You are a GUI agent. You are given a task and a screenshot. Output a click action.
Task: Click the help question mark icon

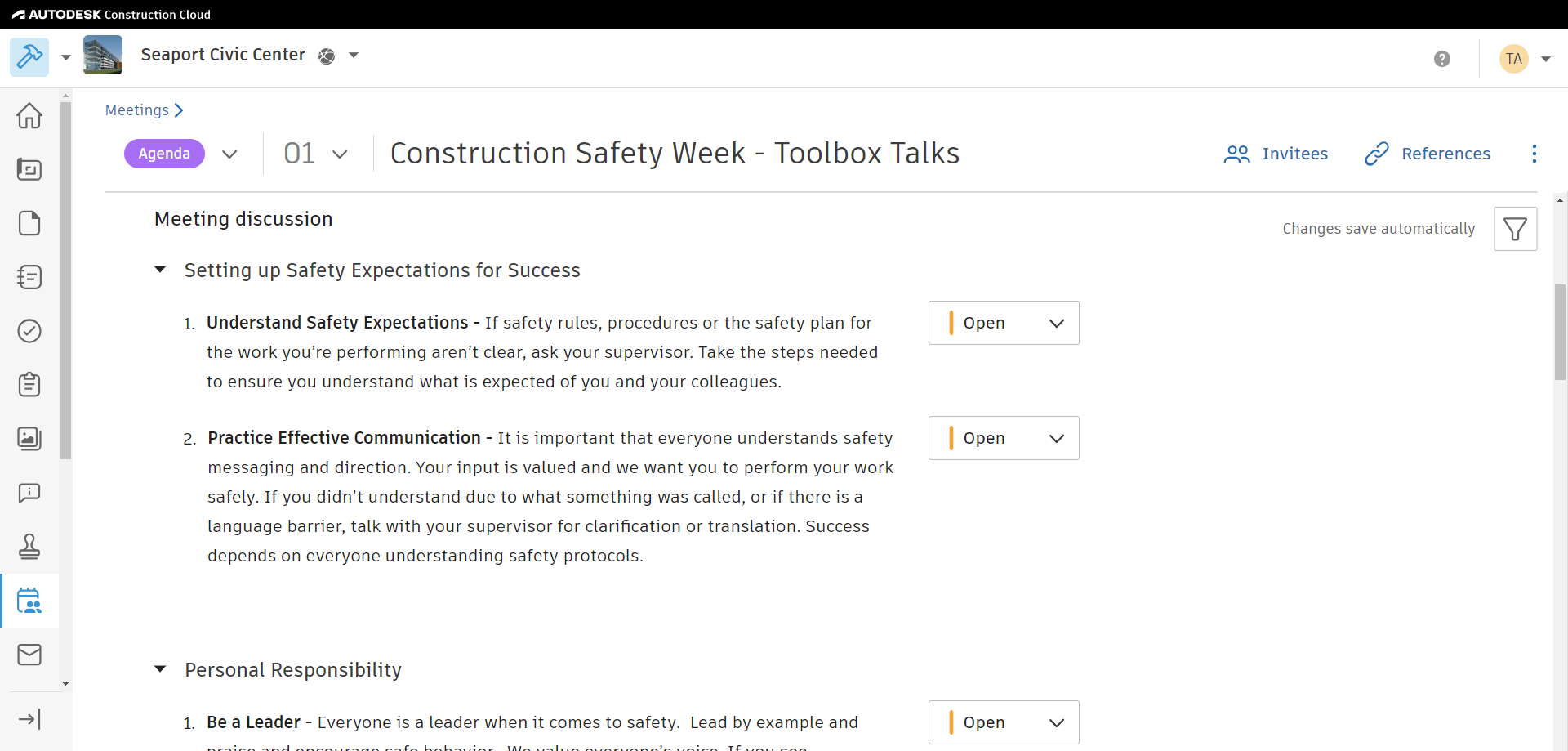click(1442, 59)
